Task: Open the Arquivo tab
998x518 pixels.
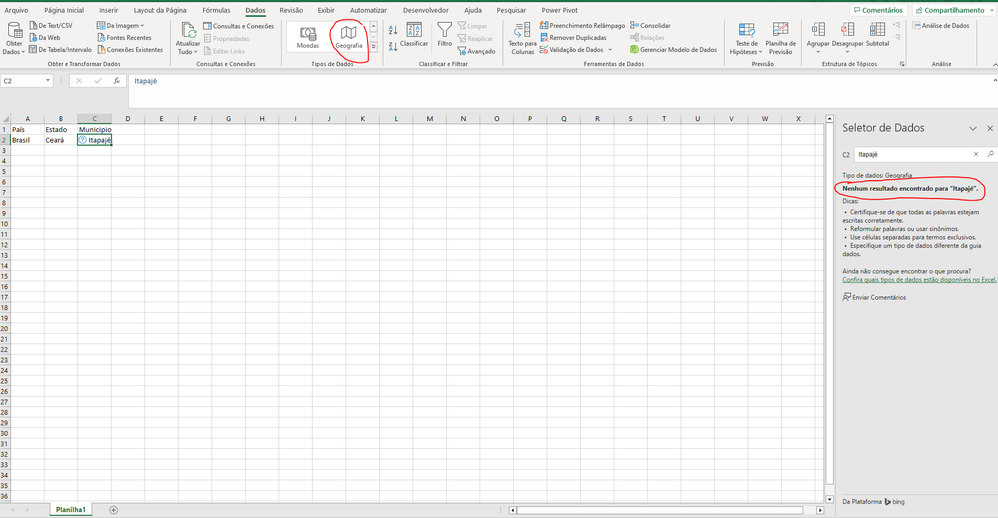Action: (x=17, y=10)
